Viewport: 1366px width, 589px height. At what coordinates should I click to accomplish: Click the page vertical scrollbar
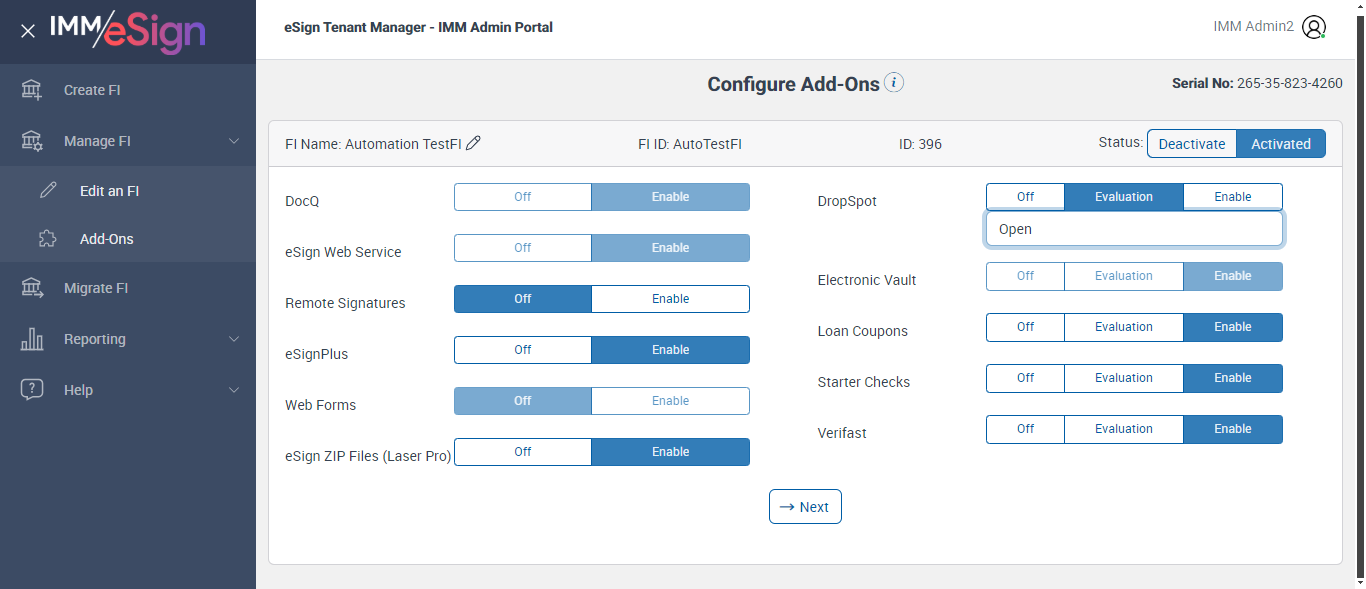(1359, 300)
